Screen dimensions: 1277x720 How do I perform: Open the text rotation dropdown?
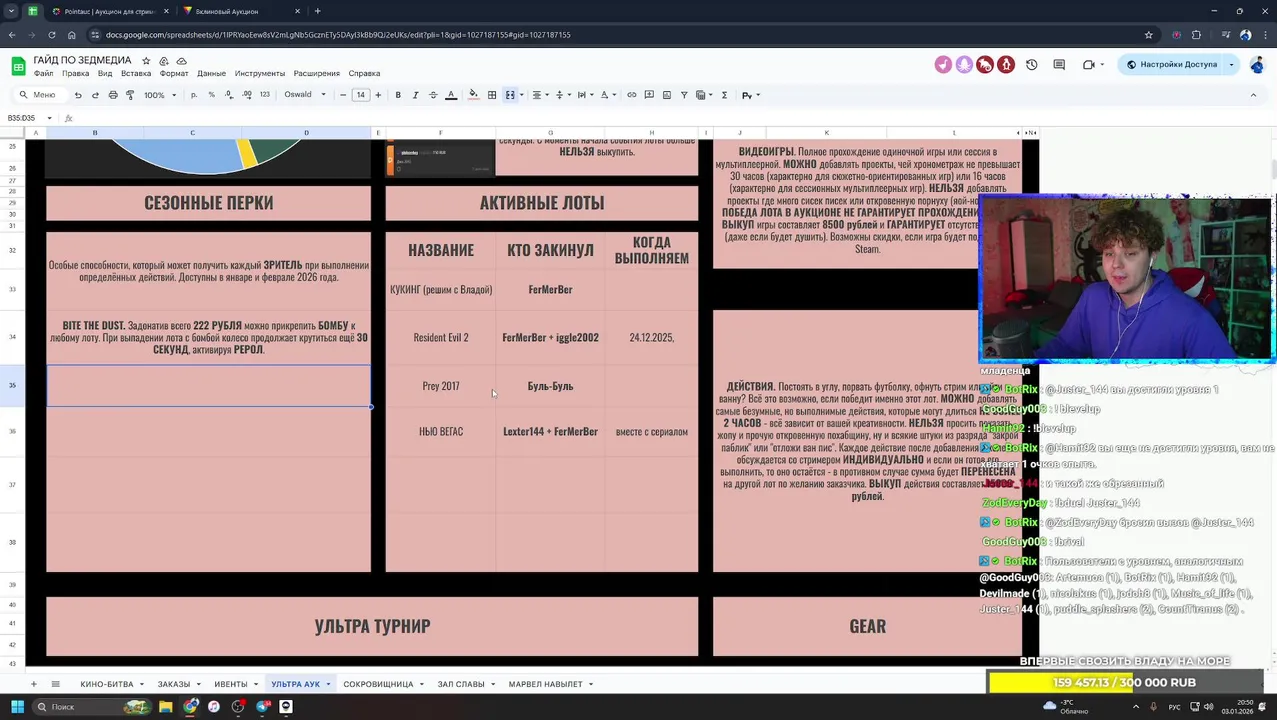click(607, 95)
